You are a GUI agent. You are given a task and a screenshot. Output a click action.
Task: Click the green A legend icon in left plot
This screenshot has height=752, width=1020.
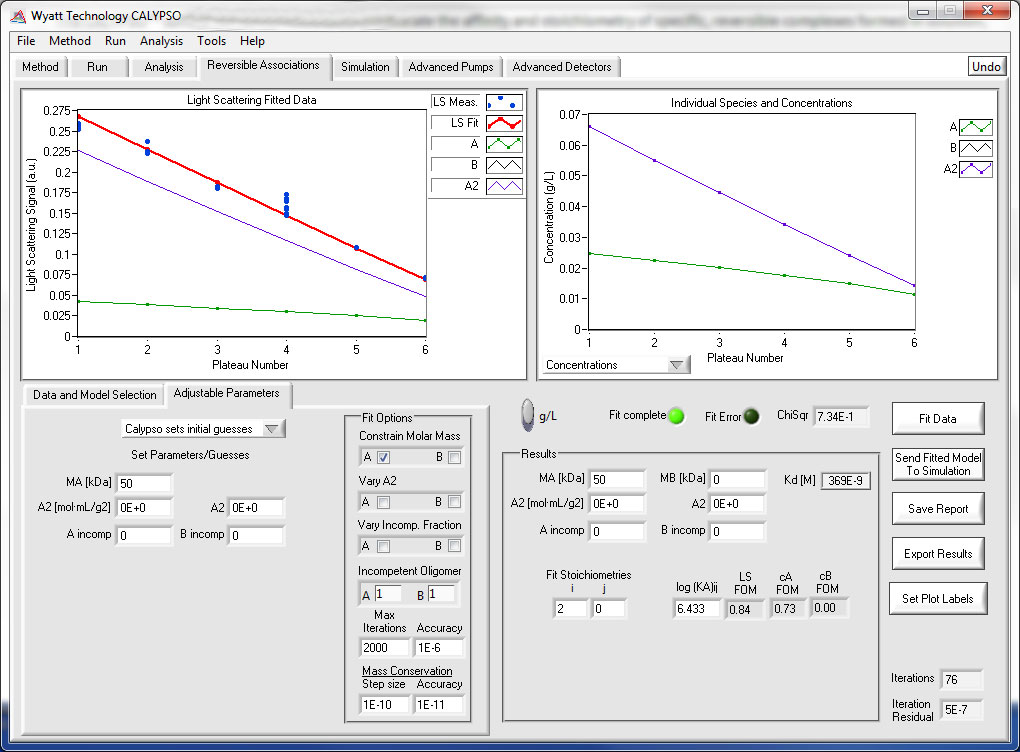point(503,144)
